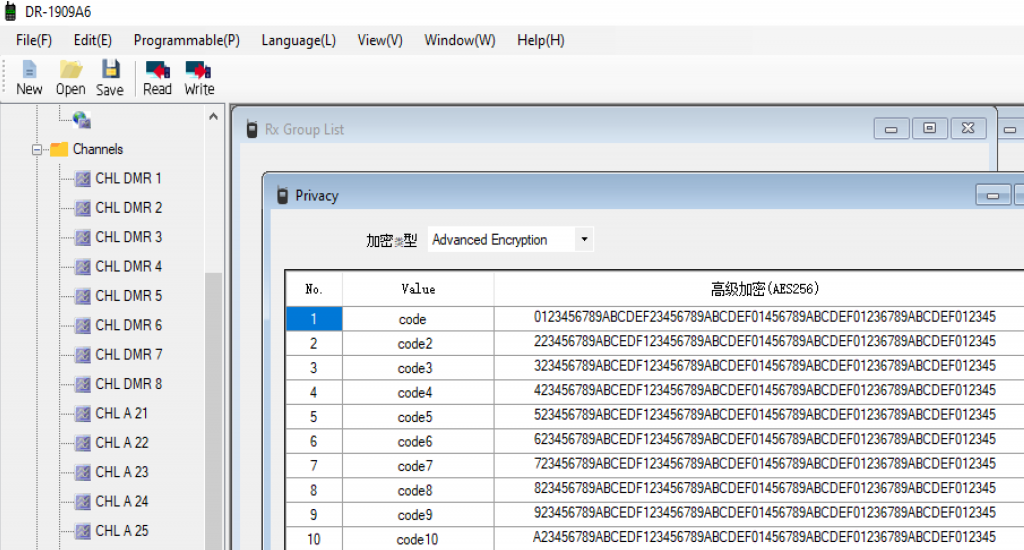Minimize the Privacy window
The width and height of the screenshot is (1024, 550).
click(x=993, y=195)
